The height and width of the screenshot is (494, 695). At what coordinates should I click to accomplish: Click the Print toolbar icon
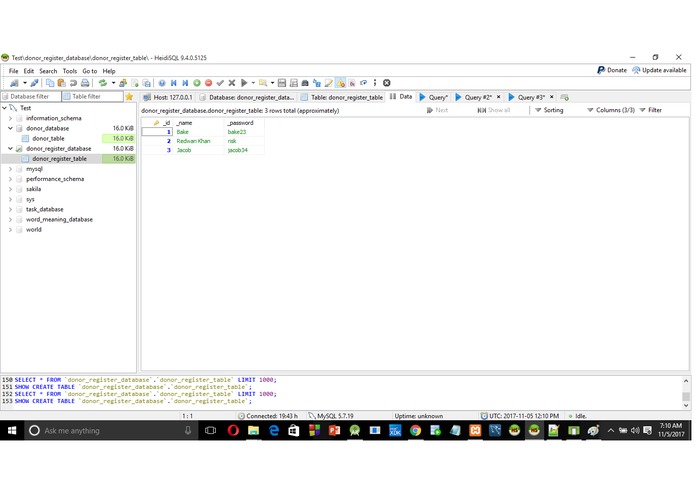tap(85, 83)
